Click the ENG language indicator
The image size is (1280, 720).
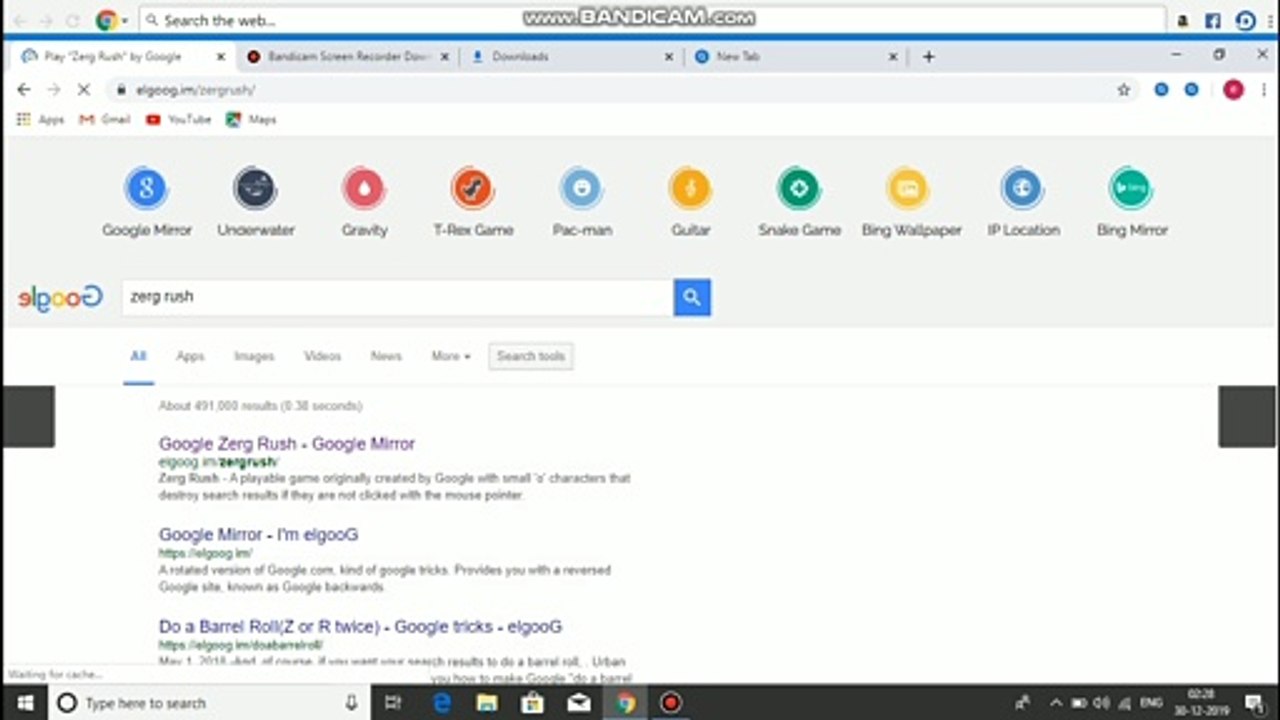coord(1151,703)
